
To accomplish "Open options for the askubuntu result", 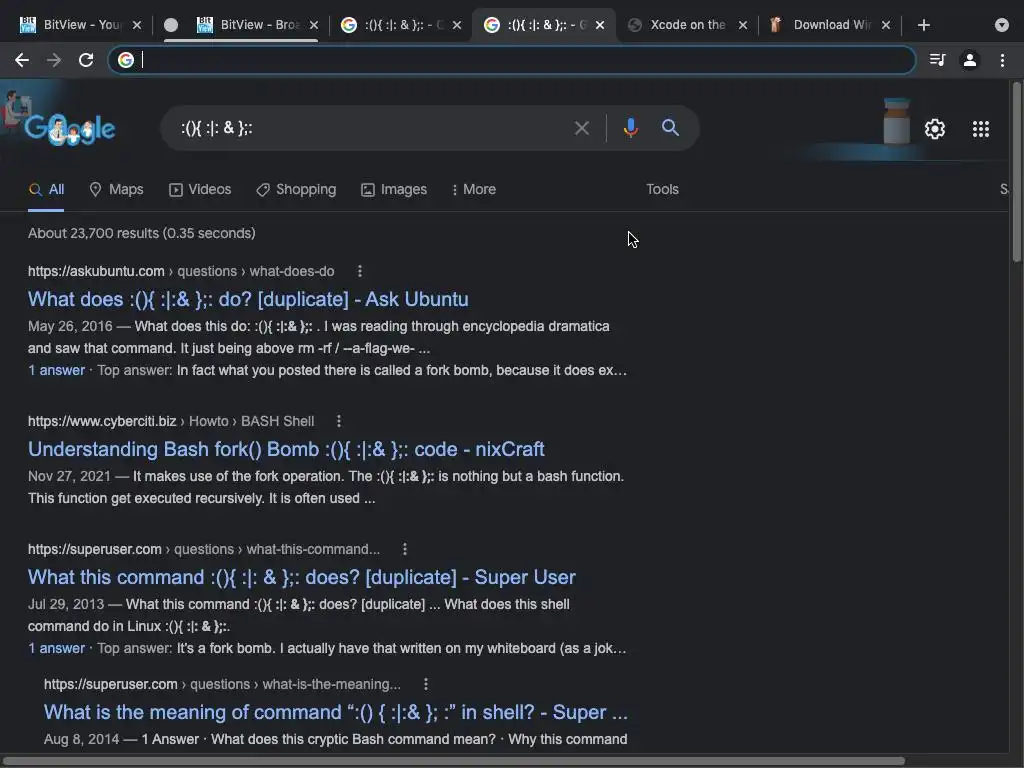I will click(x=360, y=271).
